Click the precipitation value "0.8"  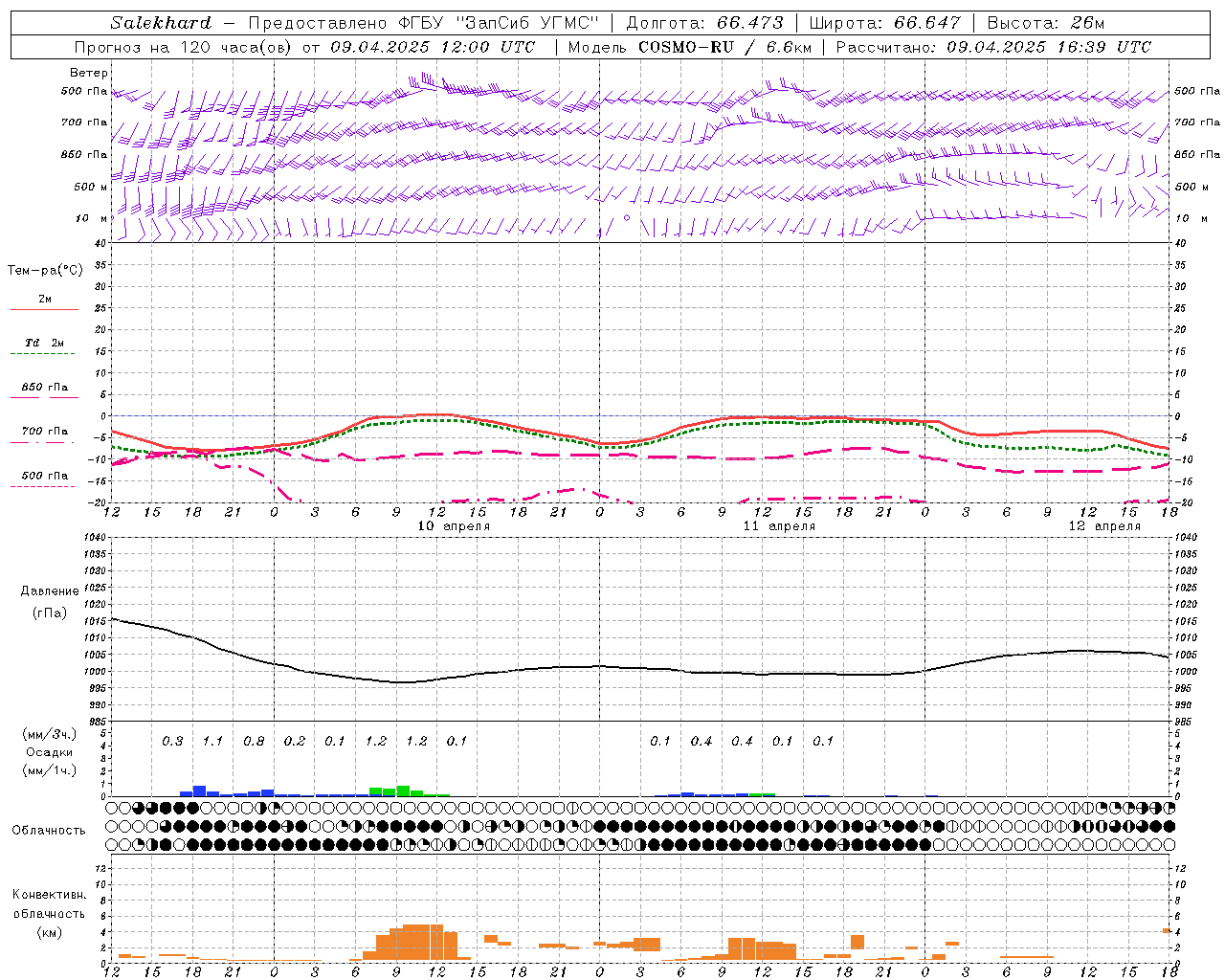[254, 742]
